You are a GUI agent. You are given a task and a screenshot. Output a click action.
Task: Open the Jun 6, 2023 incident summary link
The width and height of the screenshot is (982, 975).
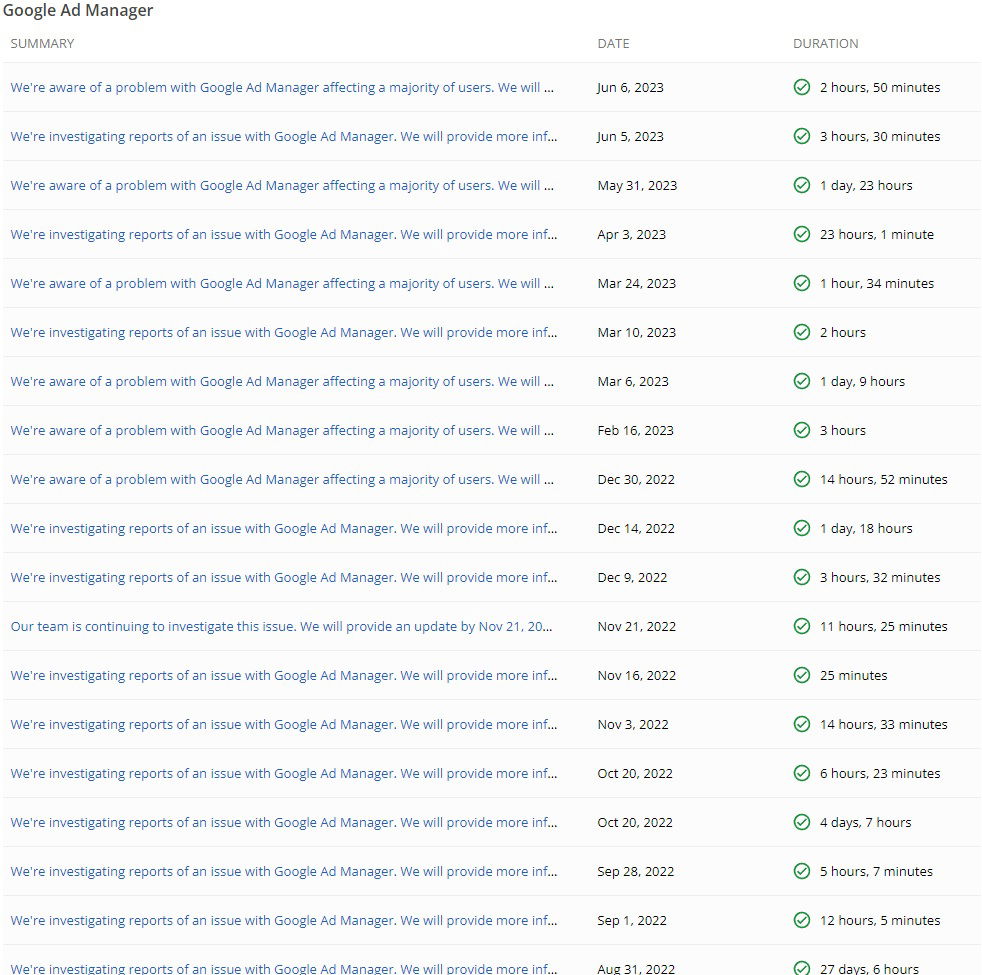point(282,87)
